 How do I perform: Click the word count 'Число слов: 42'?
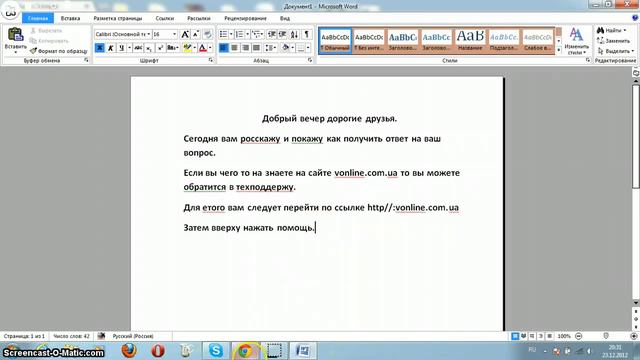click(x=71, y=336)
